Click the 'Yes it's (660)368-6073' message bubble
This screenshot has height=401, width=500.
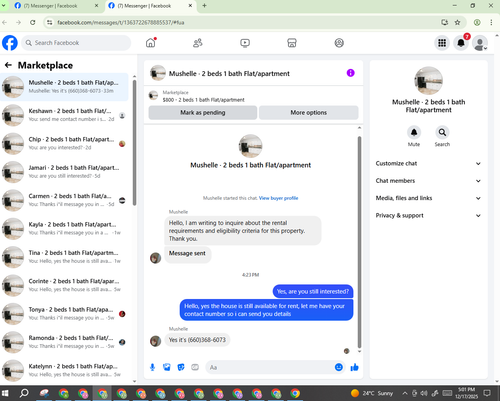197,340
